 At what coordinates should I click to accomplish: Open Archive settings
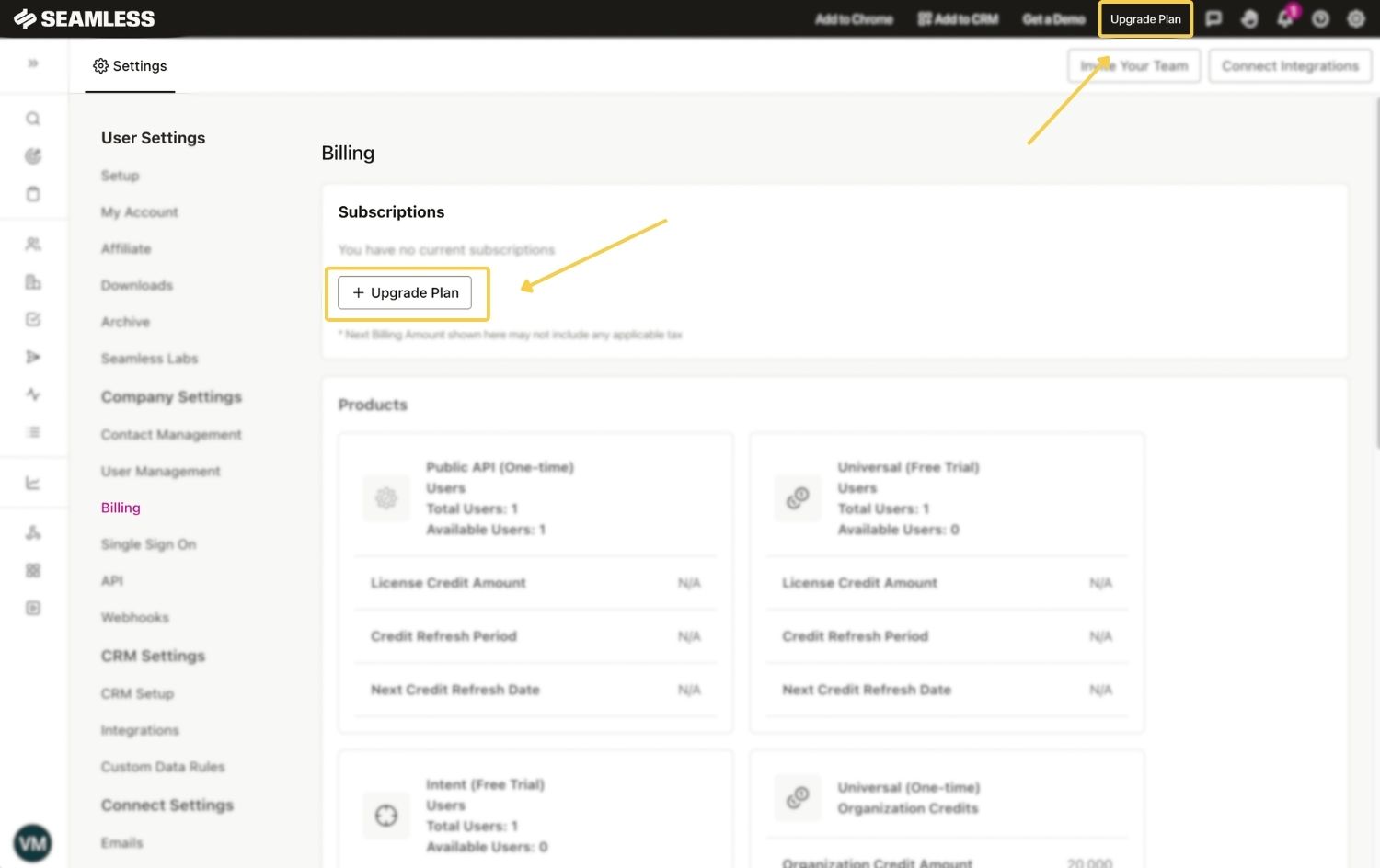pyautogui.click(x=125, y=322)
